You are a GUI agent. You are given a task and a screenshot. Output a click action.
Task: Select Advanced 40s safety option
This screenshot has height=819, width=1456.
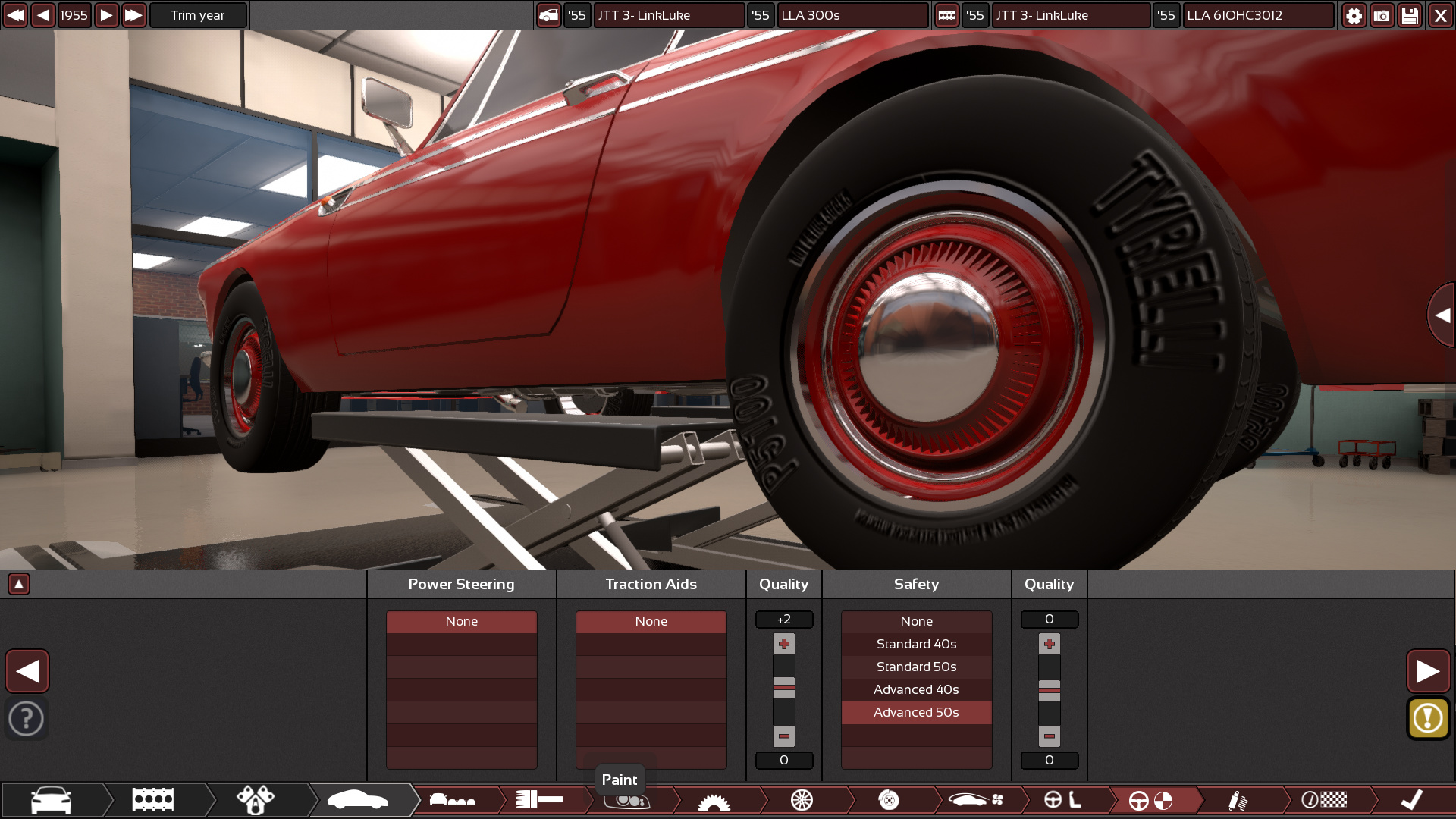click(x=916, y=689)
